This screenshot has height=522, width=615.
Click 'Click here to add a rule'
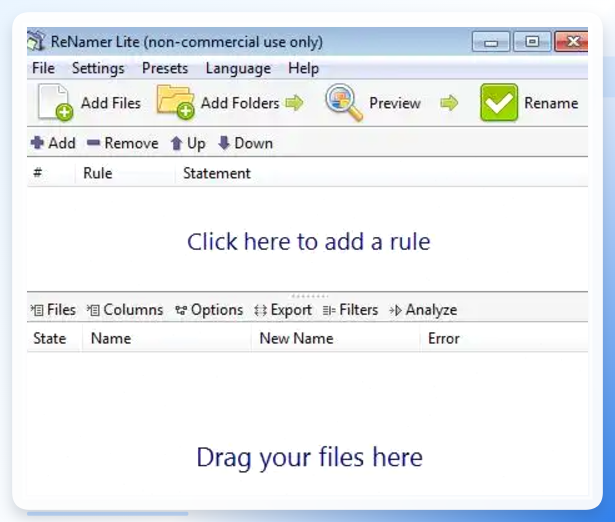(309, 241)
